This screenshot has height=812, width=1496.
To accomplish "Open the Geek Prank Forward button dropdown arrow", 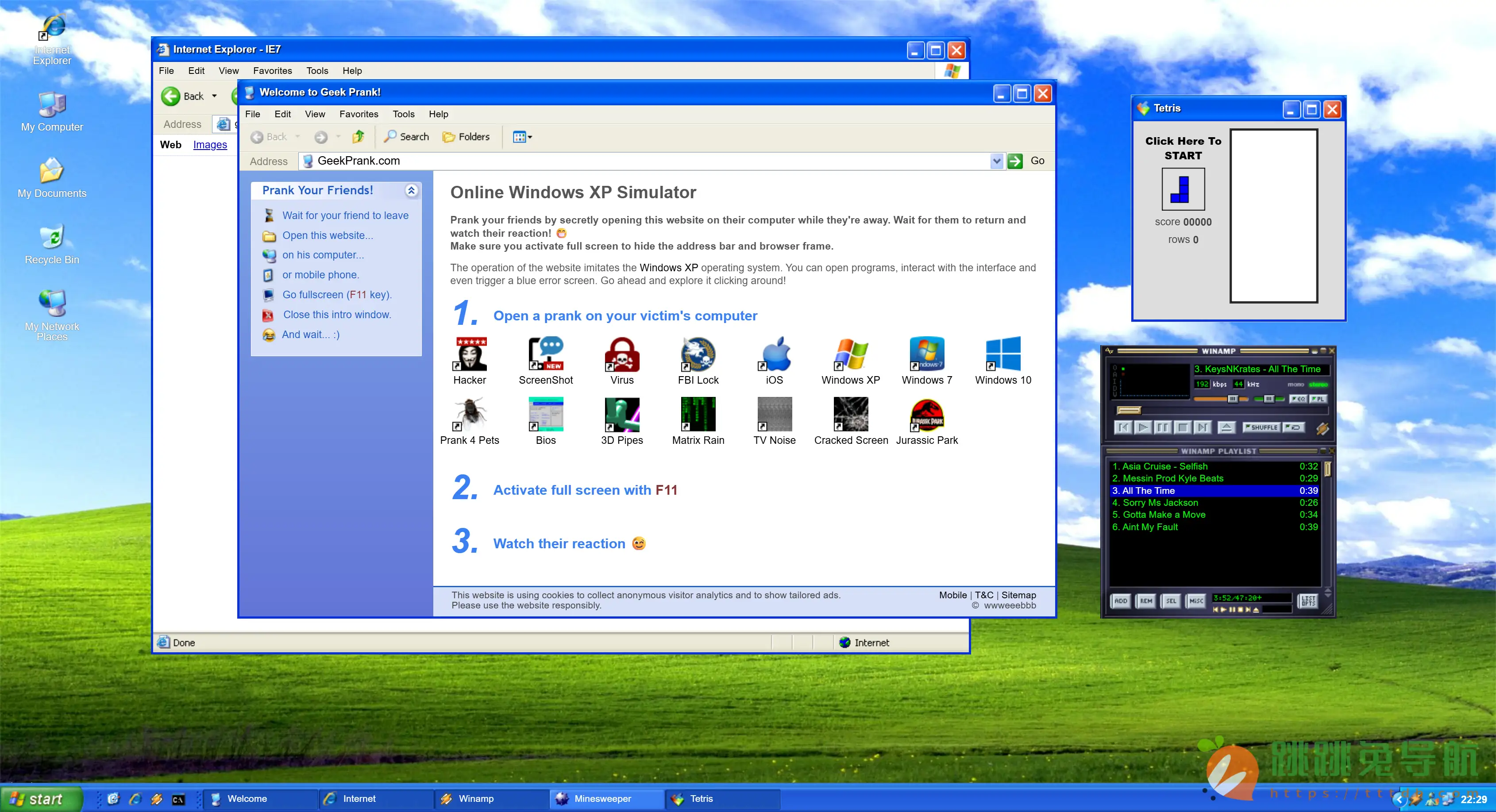I will [x=338, y=137].
